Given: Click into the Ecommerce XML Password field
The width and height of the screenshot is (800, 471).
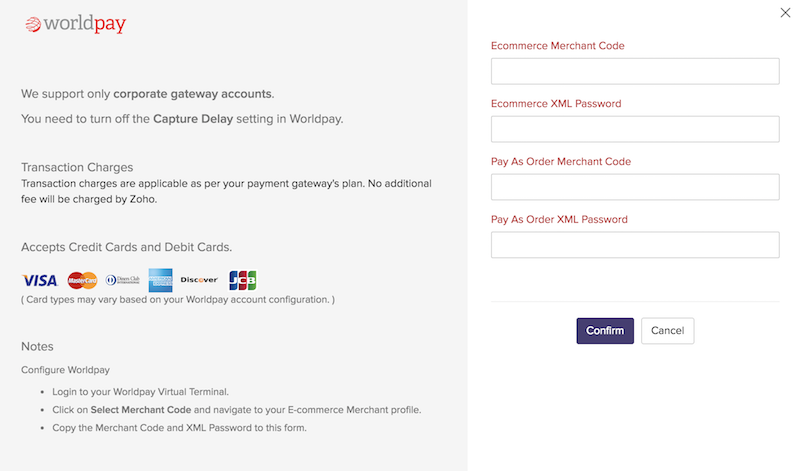Looking at the screenshot, I should click(x=635, y=129).
